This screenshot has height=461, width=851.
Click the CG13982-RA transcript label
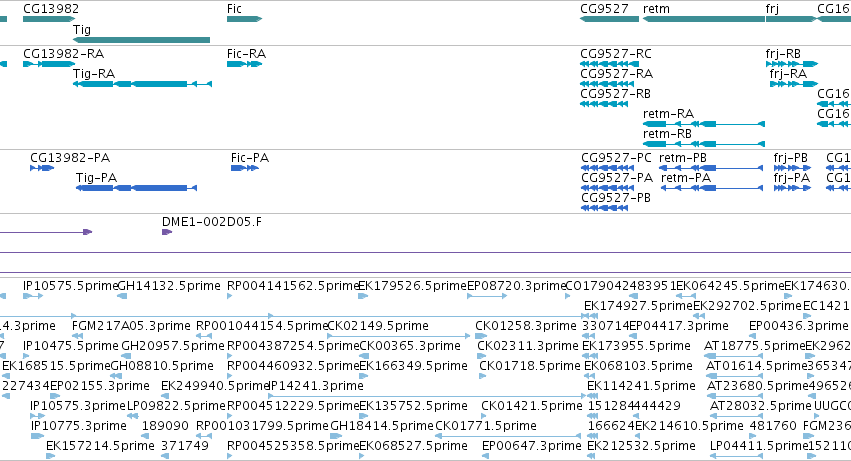(x=63, y=54)
